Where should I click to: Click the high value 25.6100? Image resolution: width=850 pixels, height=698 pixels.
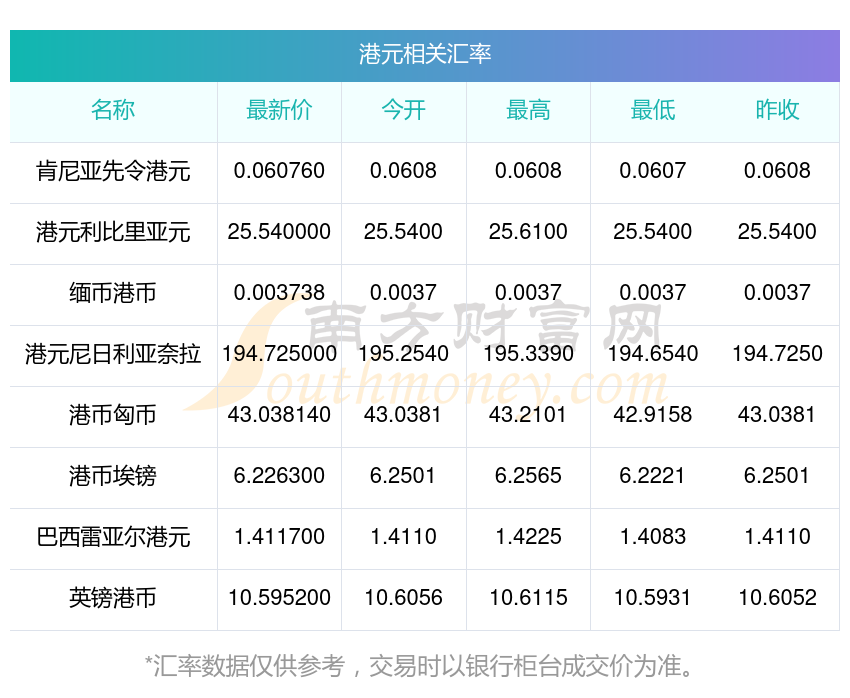[x=528, y=231]
